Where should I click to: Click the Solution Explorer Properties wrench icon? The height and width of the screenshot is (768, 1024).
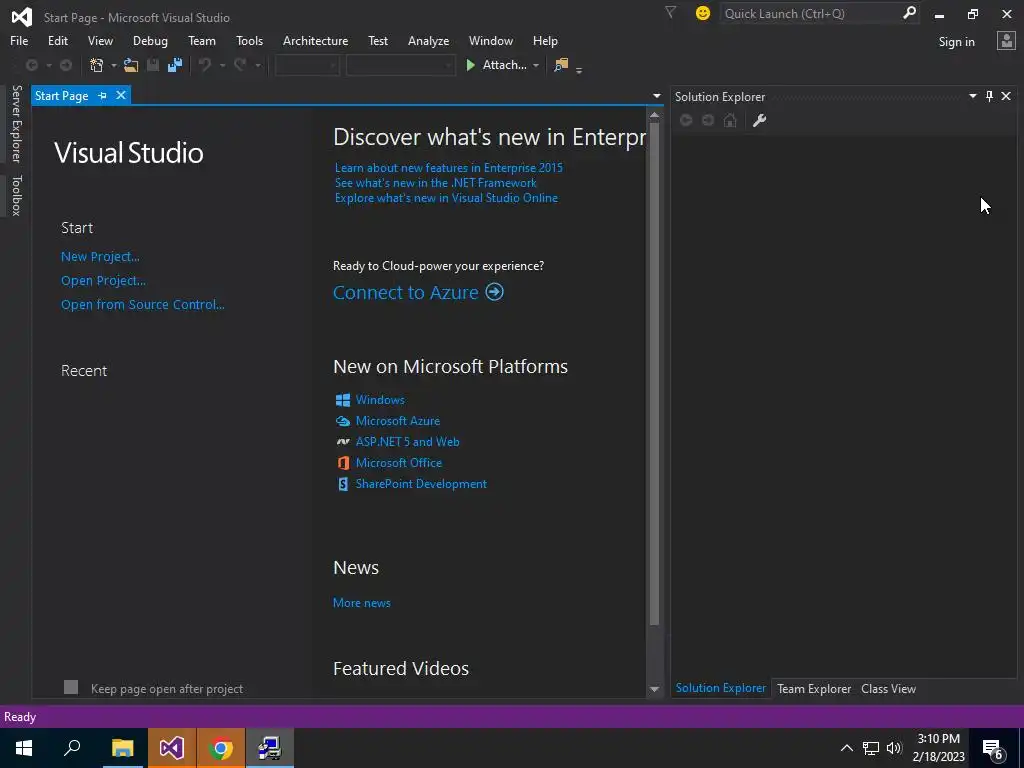(x=759, y=120)
